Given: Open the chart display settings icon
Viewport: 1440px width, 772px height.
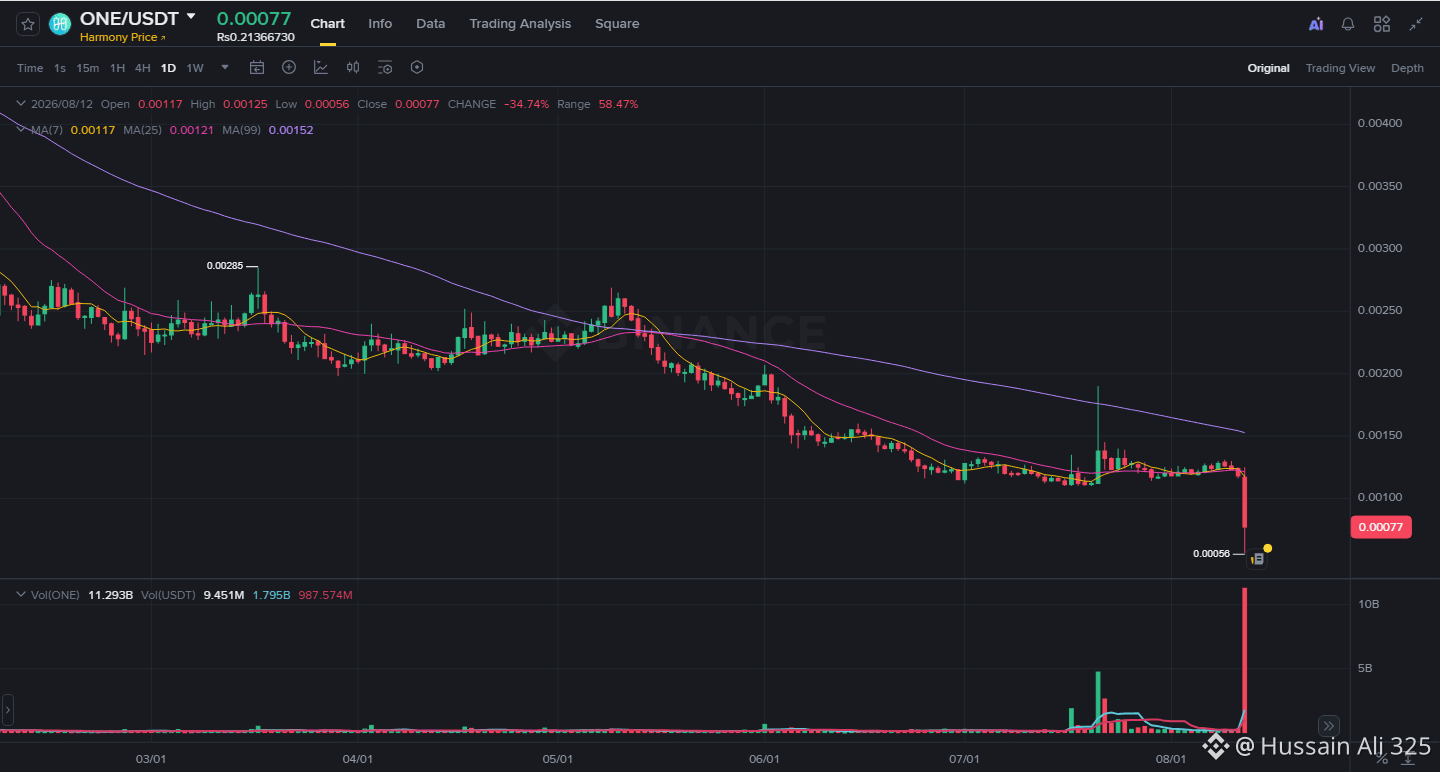Looking at the screenshot, I should [x=385, y=68].
